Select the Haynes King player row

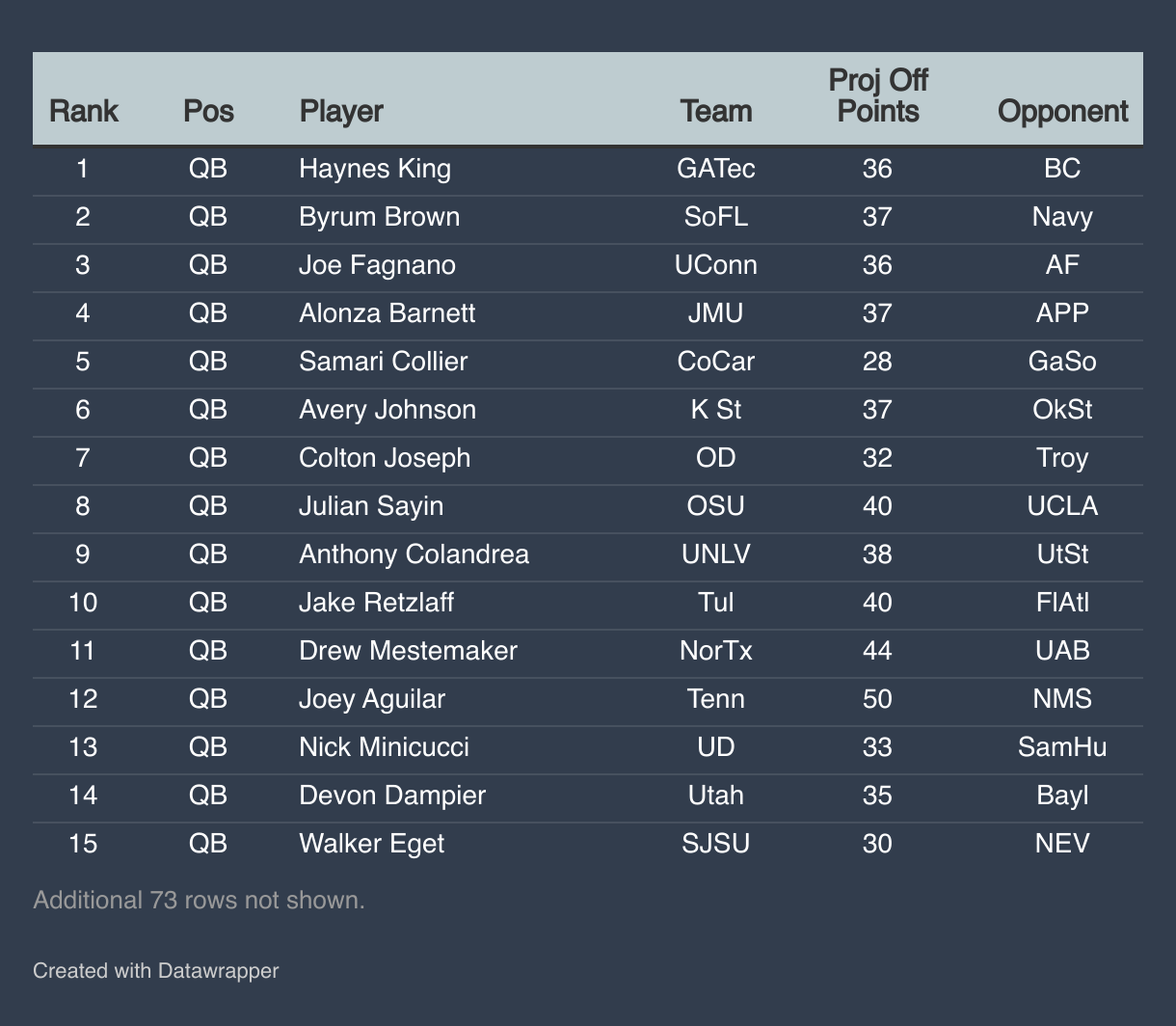pos(375,169)
